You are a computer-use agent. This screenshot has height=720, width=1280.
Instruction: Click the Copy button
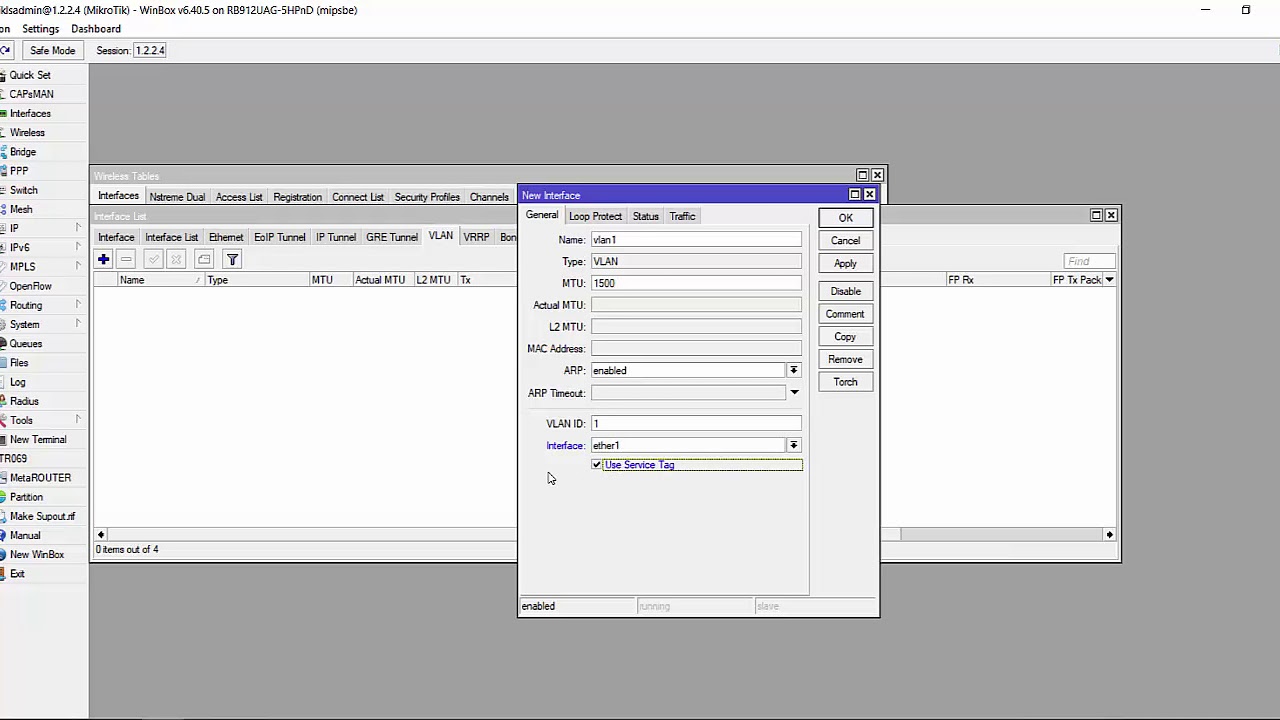pos(845,337)
